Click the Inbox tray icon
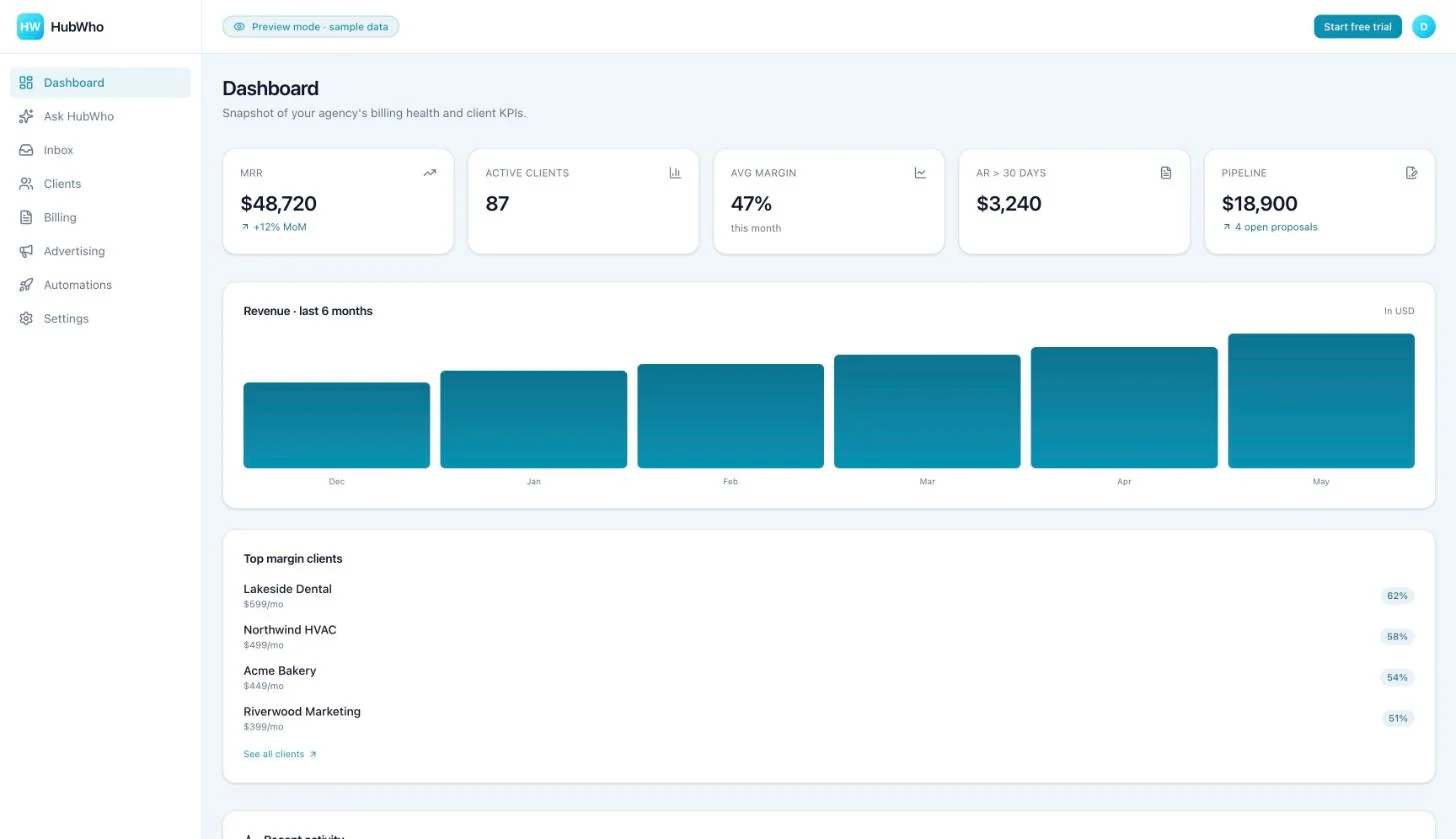This screenshot has width=1456, height=839. (x=26, y=150)
